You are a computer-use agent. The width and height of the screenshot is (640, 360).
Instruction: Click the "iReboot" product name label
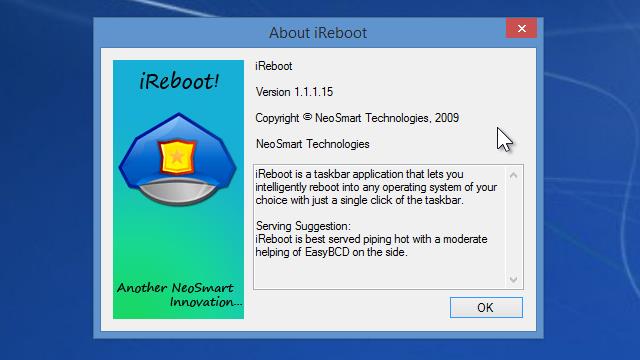(274, 66)
